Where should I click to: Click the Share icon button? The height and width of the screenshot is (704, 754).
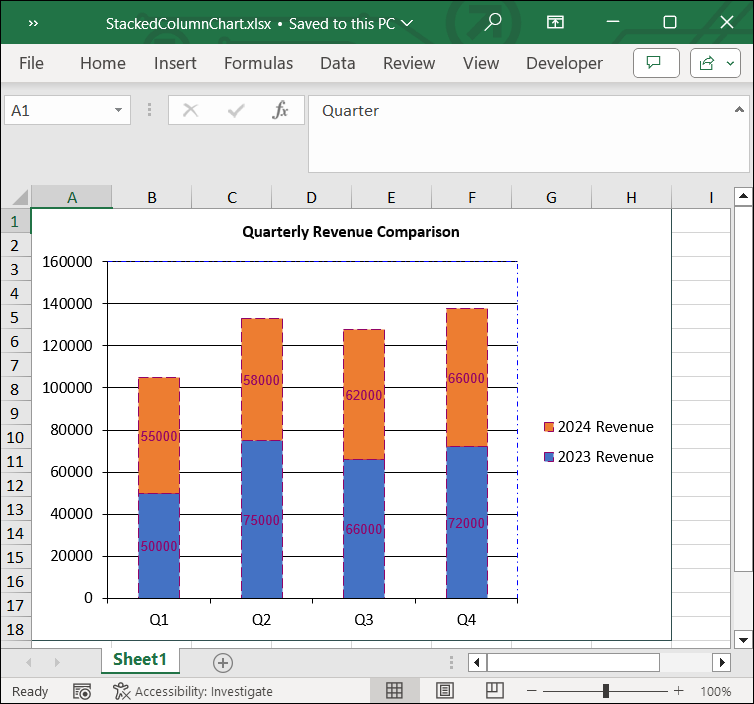coord(707,63)
